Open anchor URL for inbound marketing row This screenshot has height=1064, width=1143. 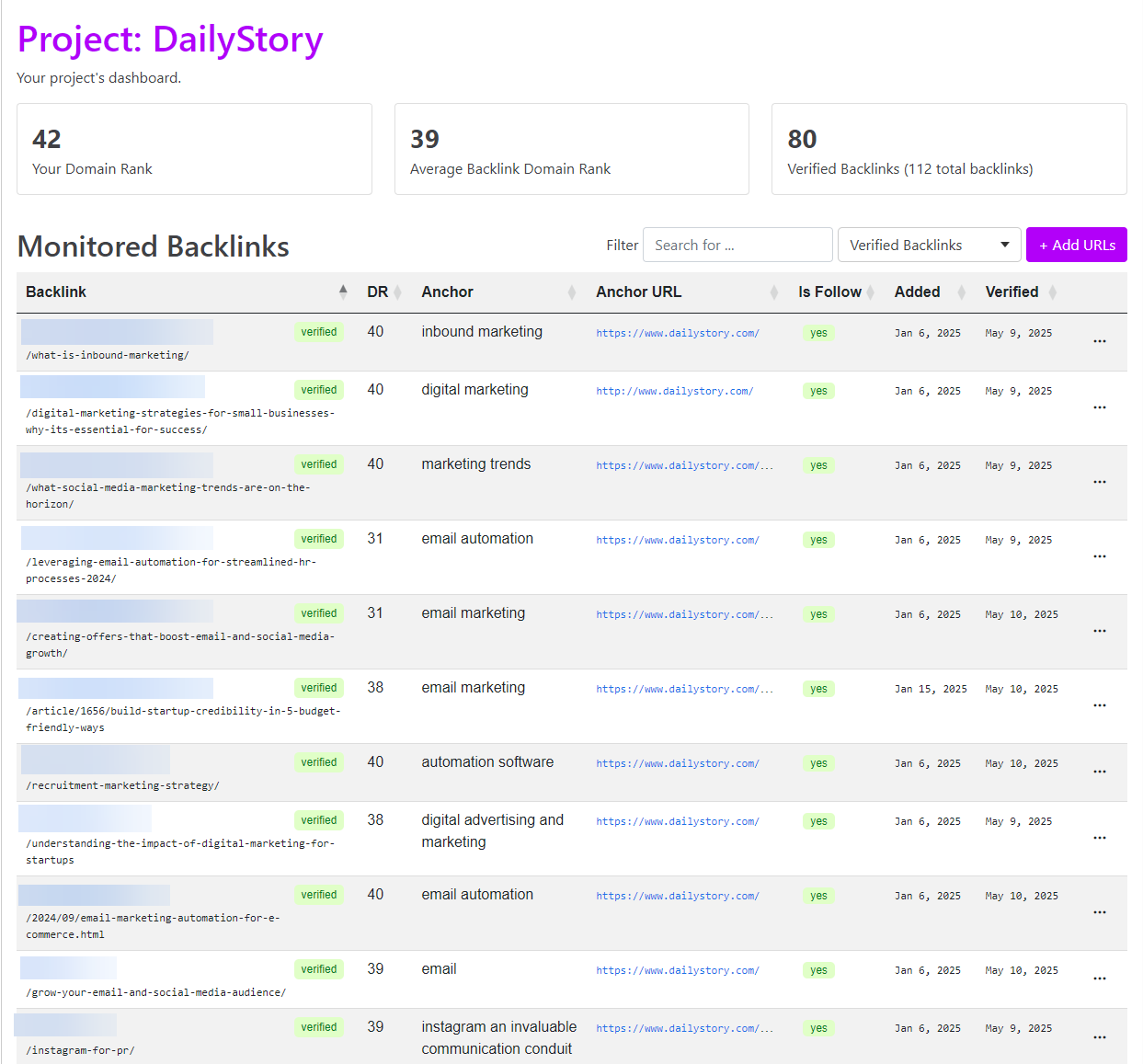[x=678, y=333]
